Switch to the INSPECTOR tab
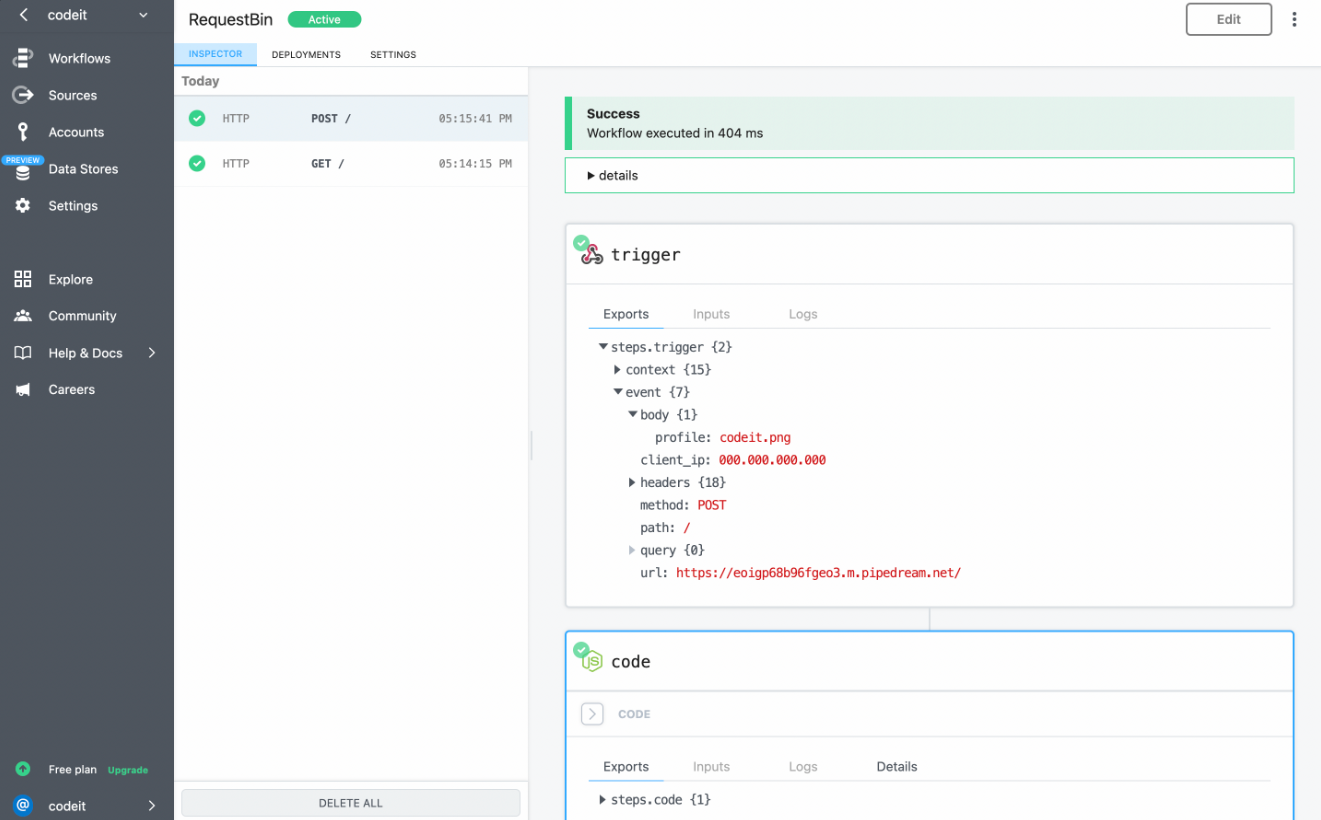 pos(216,54)
